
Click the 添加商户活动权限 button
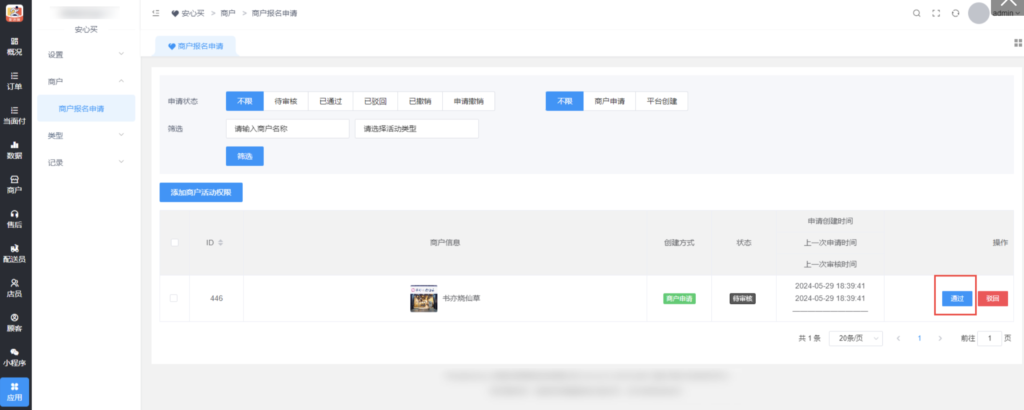[x=201, y=193]
